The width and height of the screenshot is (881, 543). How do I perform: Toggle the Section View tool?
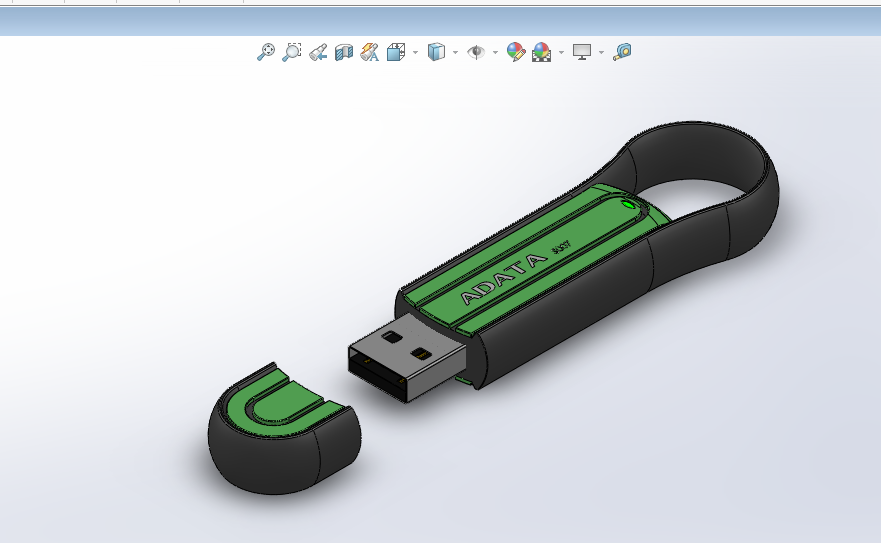(344, 52)
